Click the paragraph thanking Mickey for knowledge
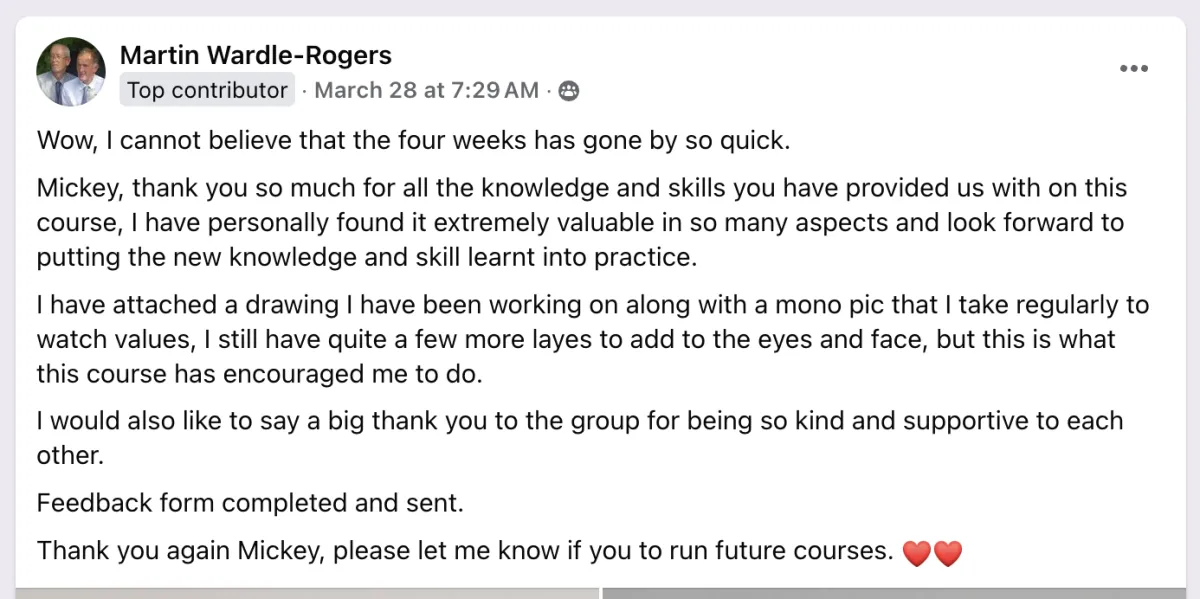Screen dimensions: 1200x599 tap(580, 222)
